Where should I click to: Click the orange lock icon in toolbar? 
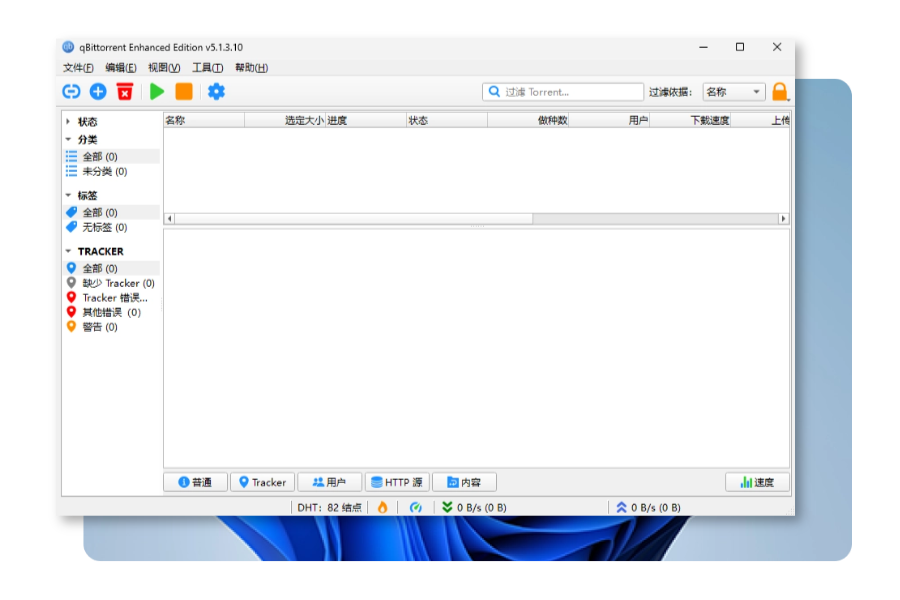779,92
